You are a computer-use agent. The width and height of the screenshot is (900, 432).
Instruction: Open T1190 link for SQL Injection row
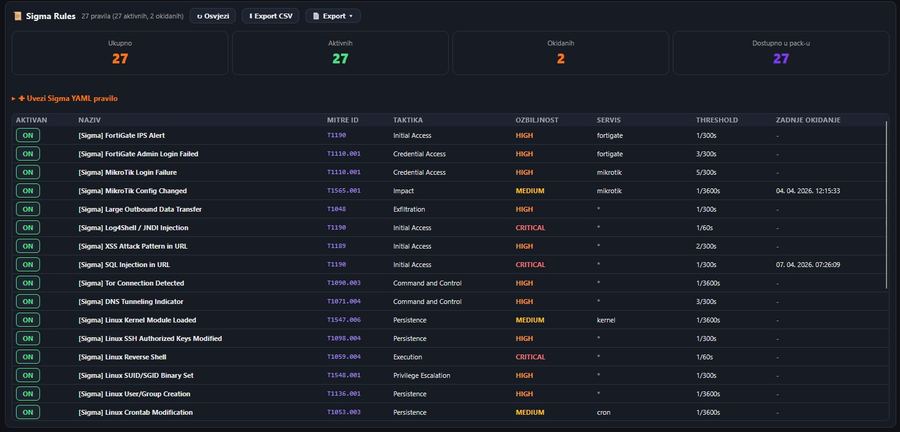[336, 265]
